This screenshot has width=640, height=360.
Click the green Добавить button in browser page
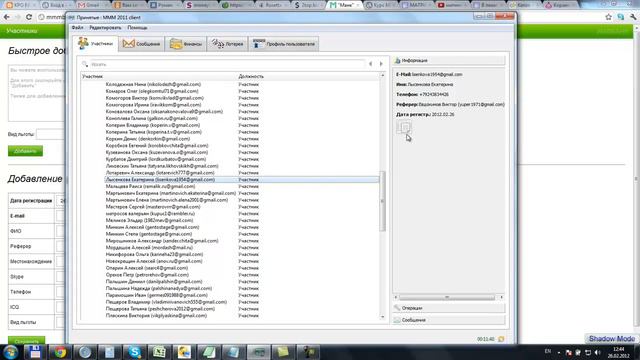(x=25, y=151)
